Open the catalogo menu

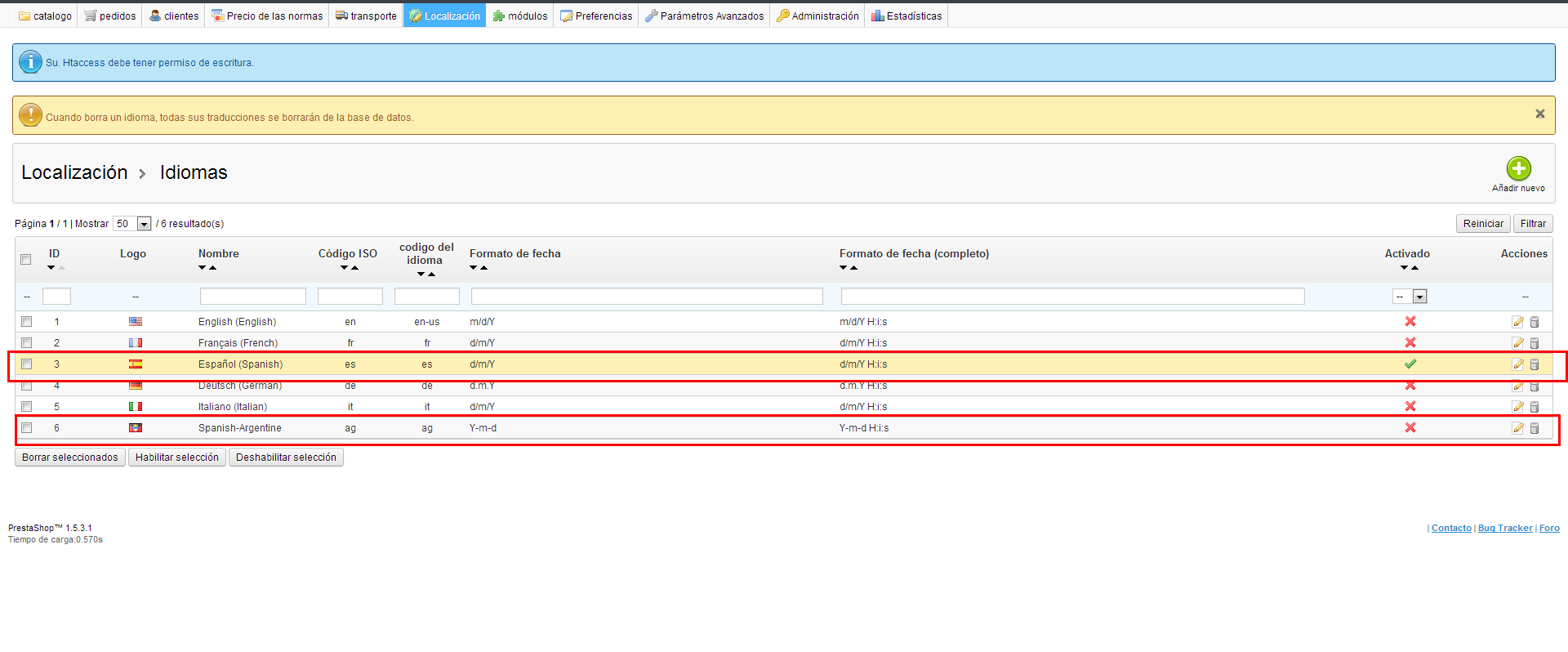(x=45, y=16)
